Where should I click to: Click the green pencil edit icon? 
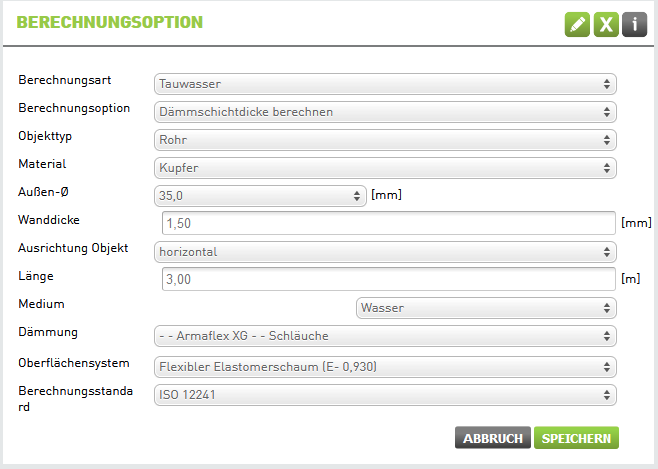click(577, 25)
